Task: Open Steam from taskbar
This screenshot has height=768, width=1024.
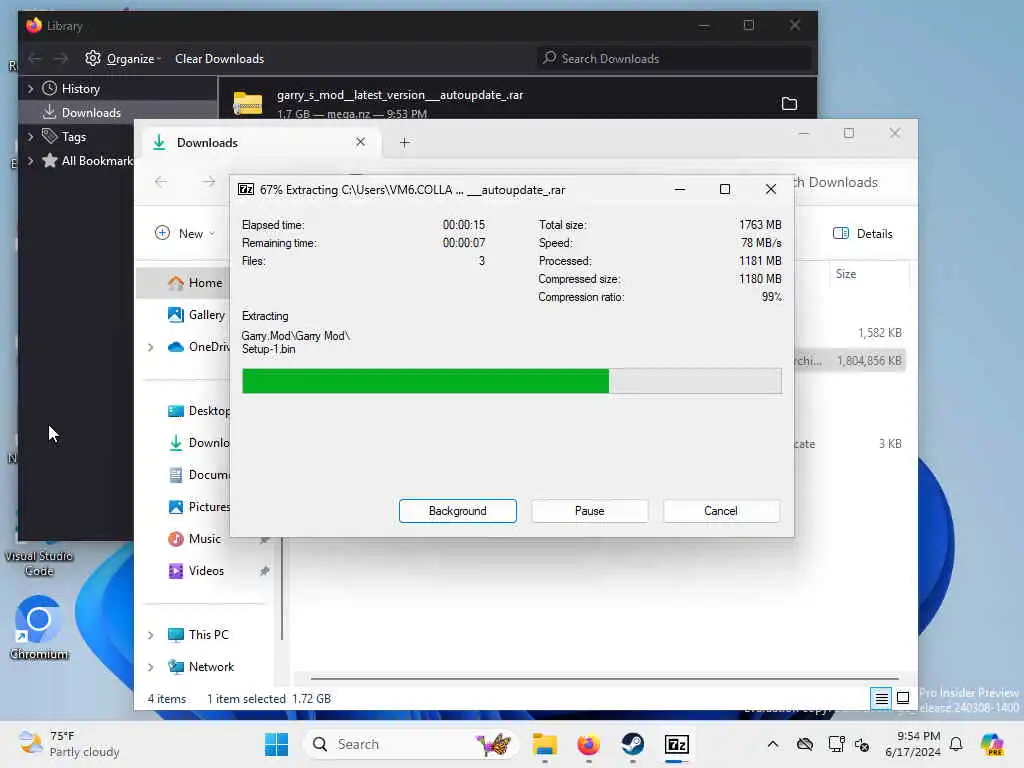Action: pyautogui.click(x=632, y=744)
